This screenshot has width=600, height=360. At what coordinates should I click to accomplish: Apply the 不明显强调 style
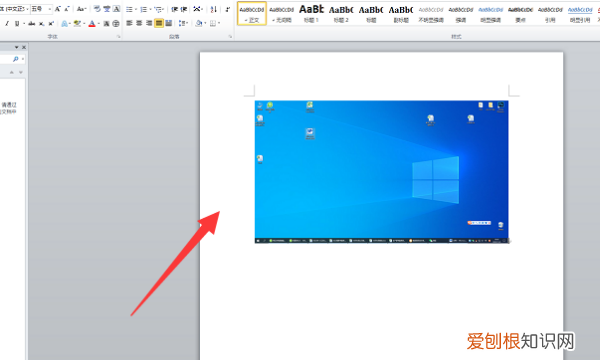[x=431, y=13]
